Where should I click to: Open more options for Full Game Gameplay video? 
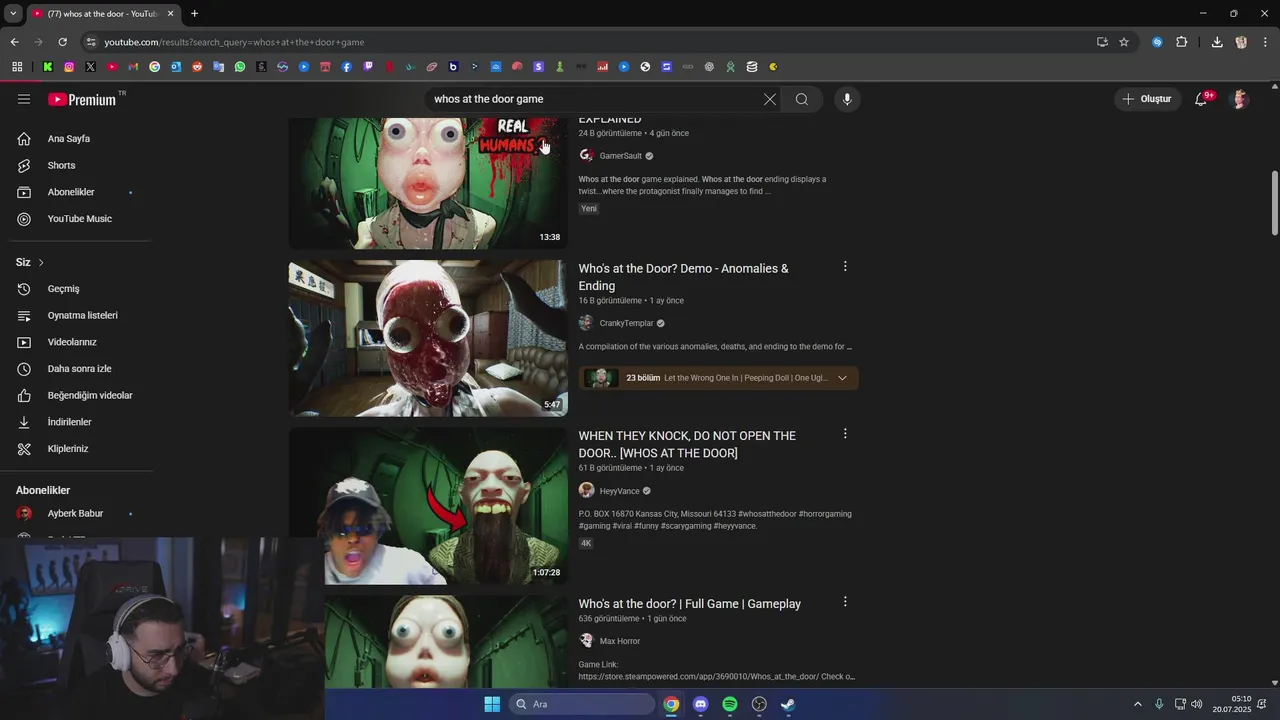[x=845, y=602]
